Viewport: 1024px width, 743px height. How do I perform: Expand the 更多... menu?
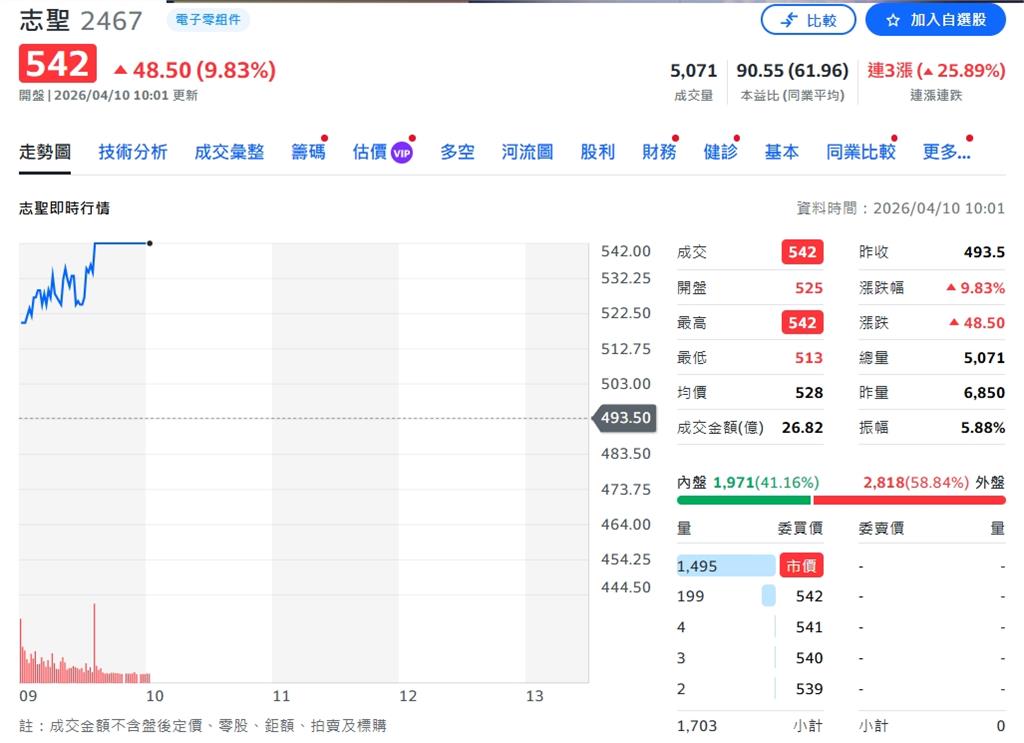point(945,151)
